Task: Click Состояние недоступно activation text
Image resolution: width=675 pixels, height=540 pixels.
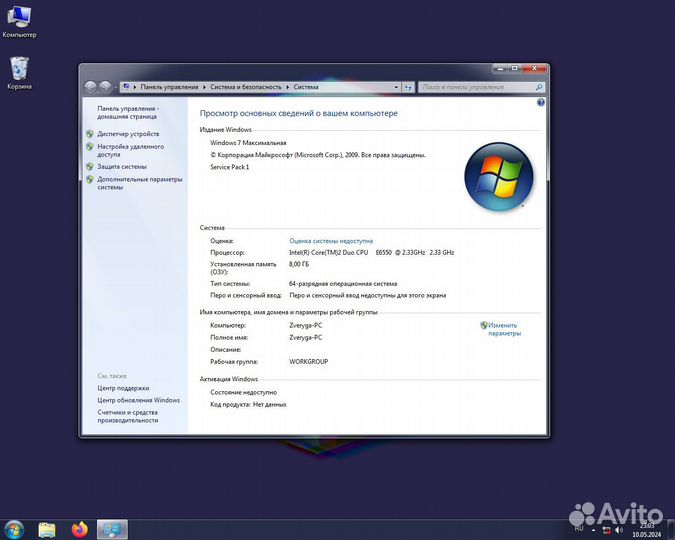Action: (x=244, y=392)
